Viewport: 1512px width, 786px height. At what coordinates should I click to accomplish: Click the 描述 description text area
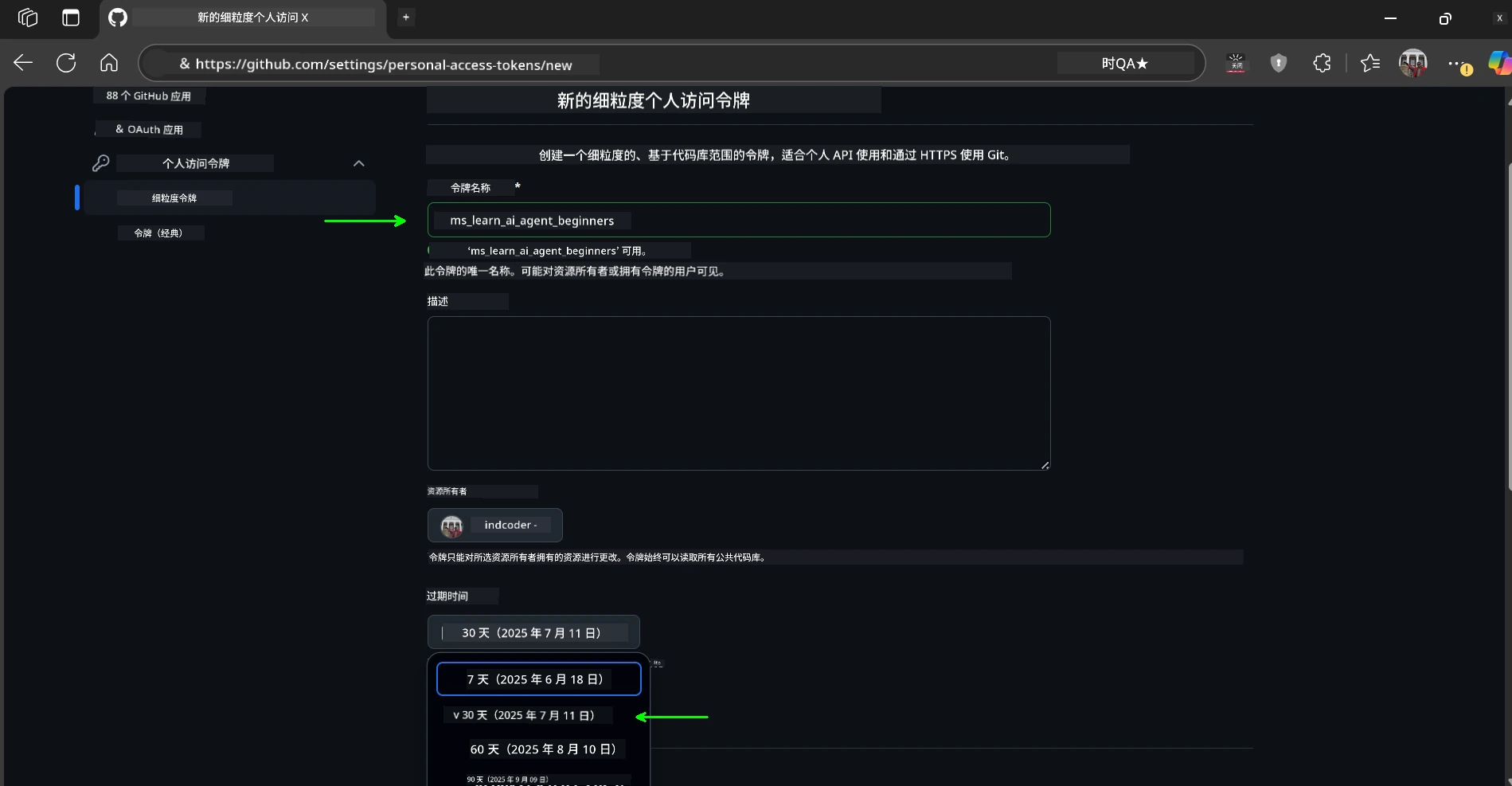pos(738,393)
